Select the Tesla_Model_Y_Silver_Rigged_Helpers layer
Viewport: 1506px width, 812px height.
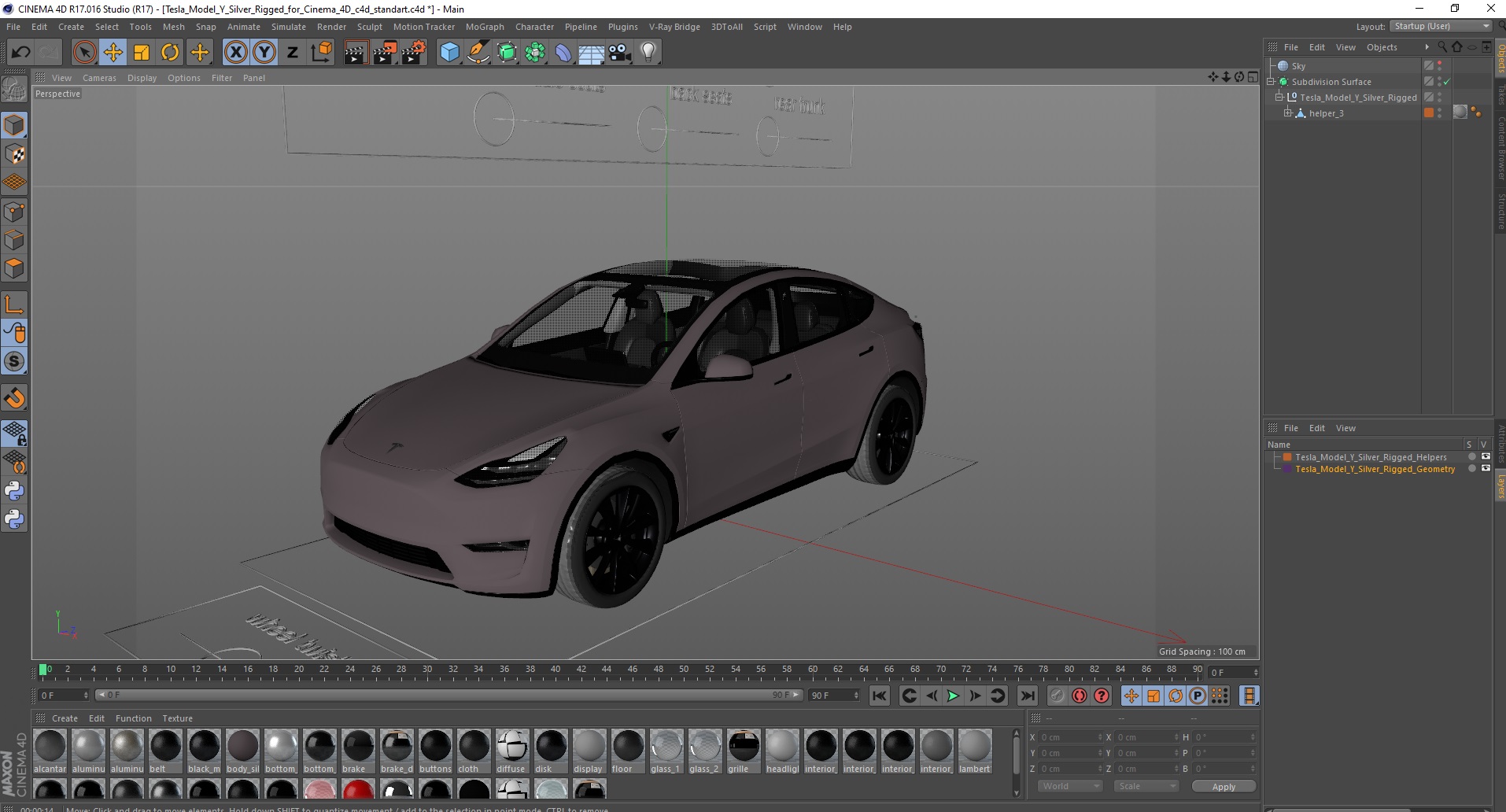click(x=1371, y=457)
